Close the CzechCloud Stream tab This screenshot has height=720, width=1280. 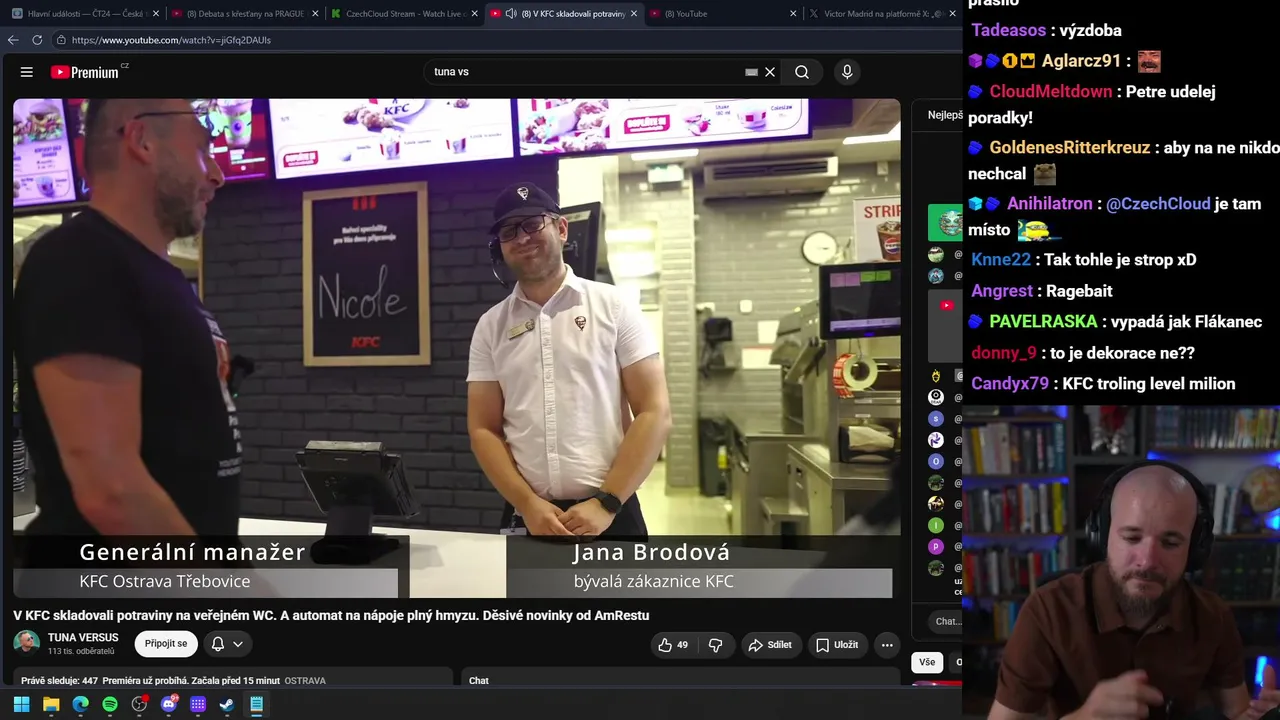point(475,14)
